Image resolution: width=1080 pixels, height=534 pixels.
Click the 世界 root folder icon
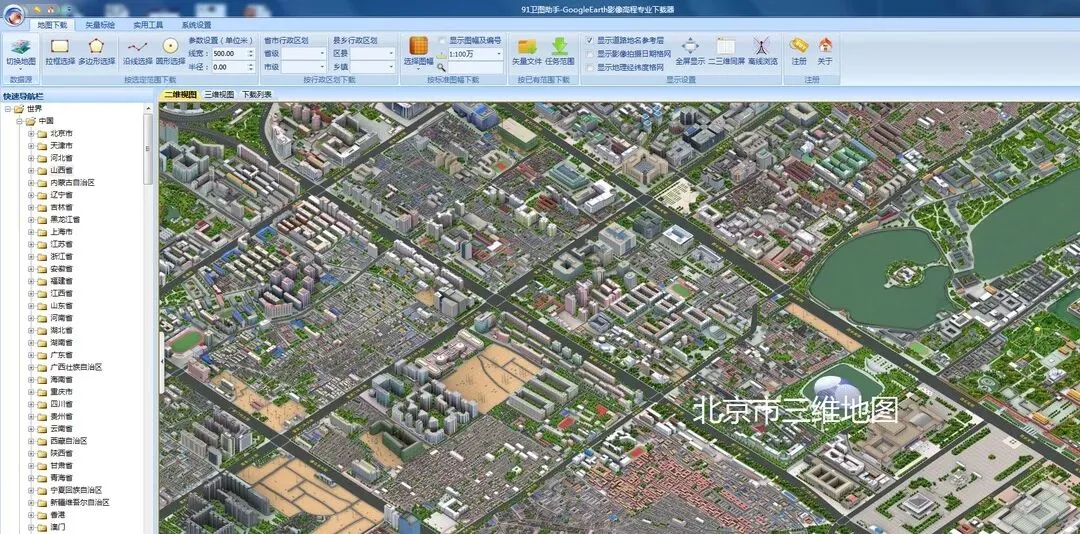click(19, 109)
